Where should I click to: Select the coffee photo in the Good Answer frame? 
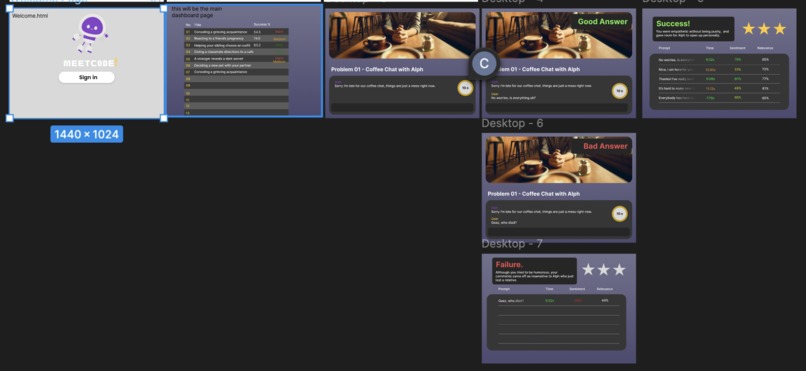[x=559, y=35]
